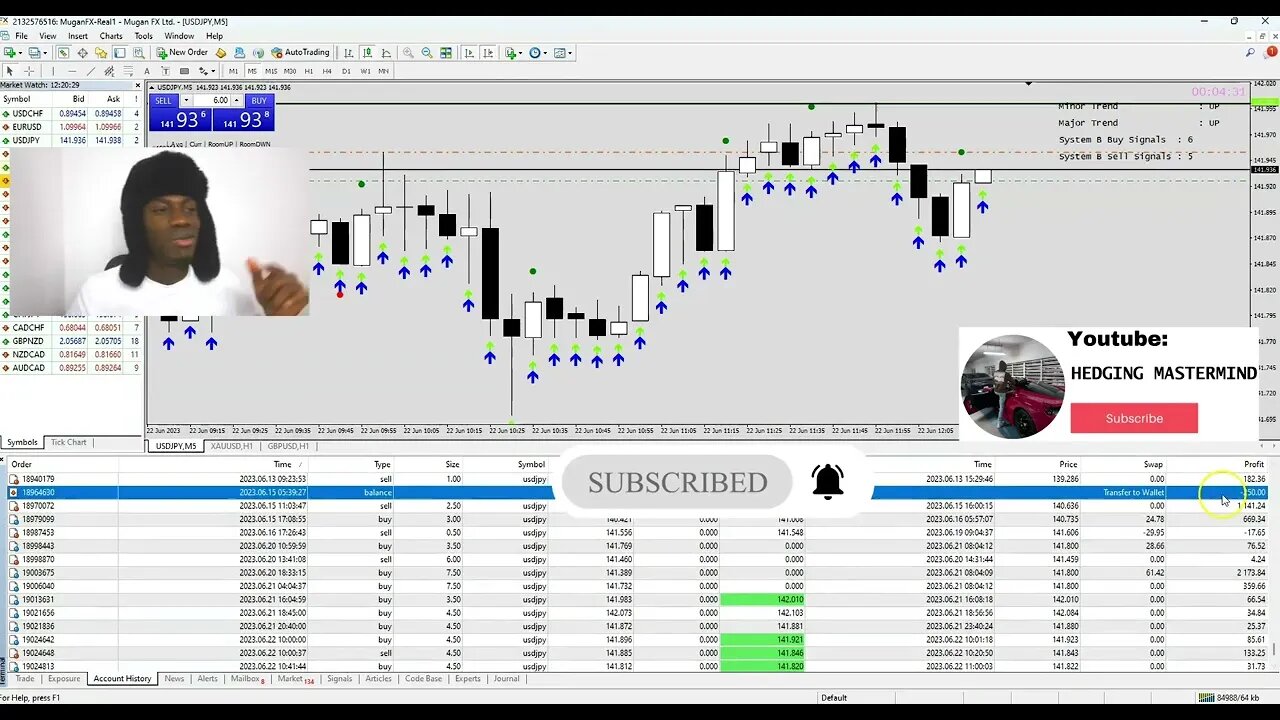Image resolution: width=1280 pixels, height=720 pixels.
Task: Switch chart to bar chart style
Action: (349, 53)
